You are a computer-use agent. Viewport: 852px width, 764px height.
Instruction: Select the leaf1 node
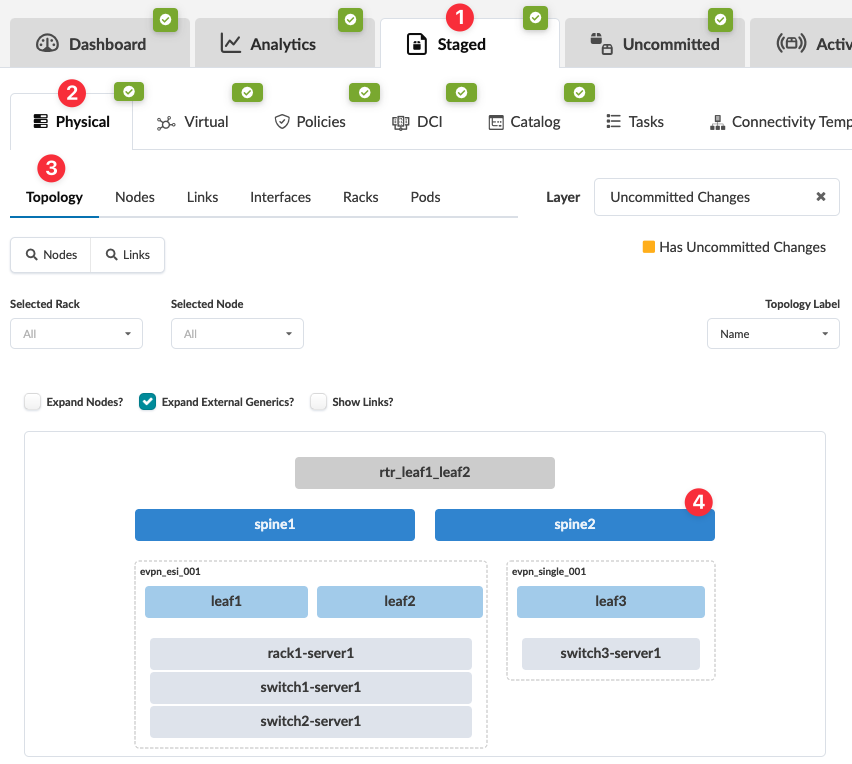pyautogui.click(x=226, y=601)
